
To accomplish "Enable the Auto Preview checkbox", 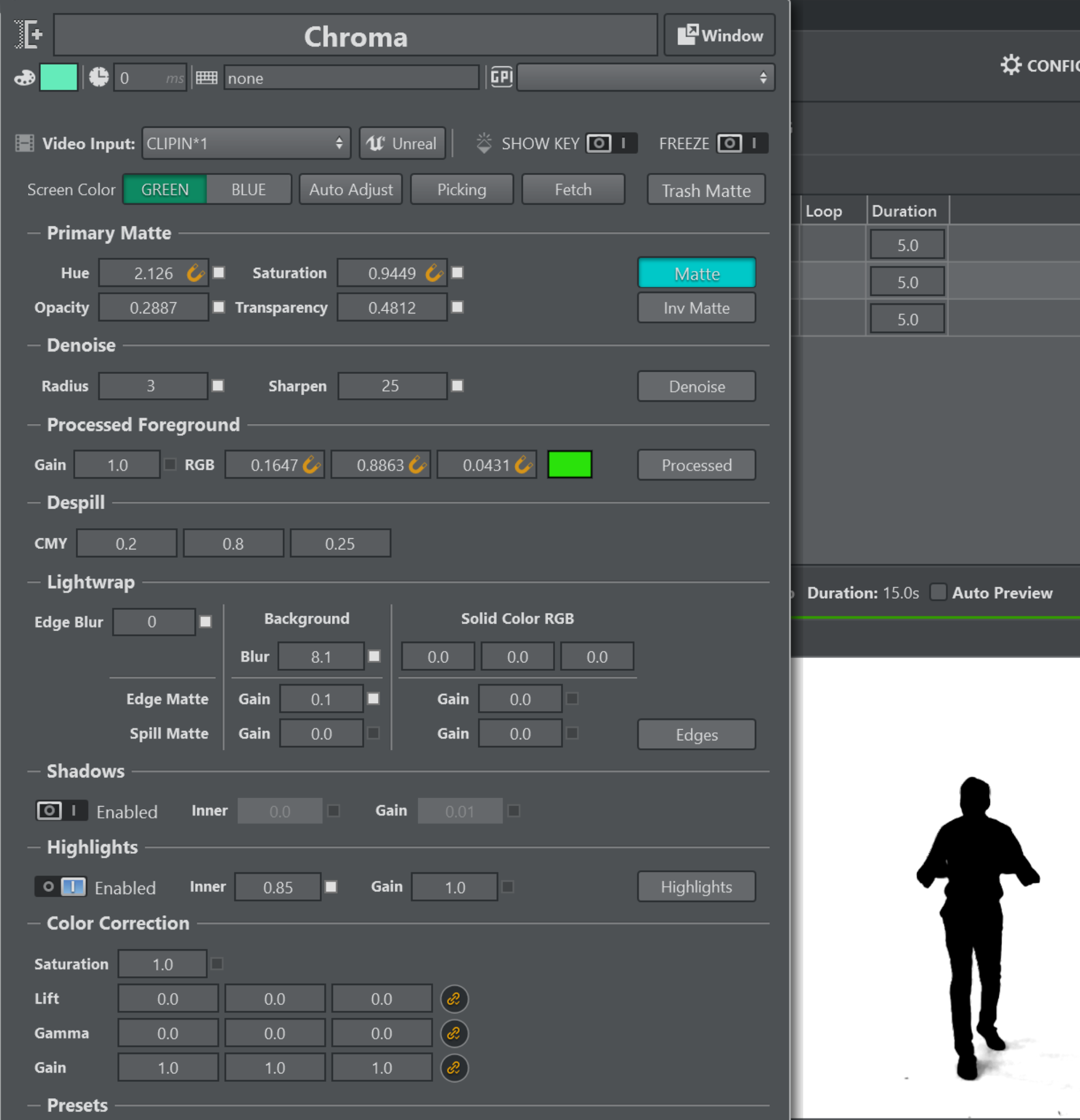I will coord(938,592).
